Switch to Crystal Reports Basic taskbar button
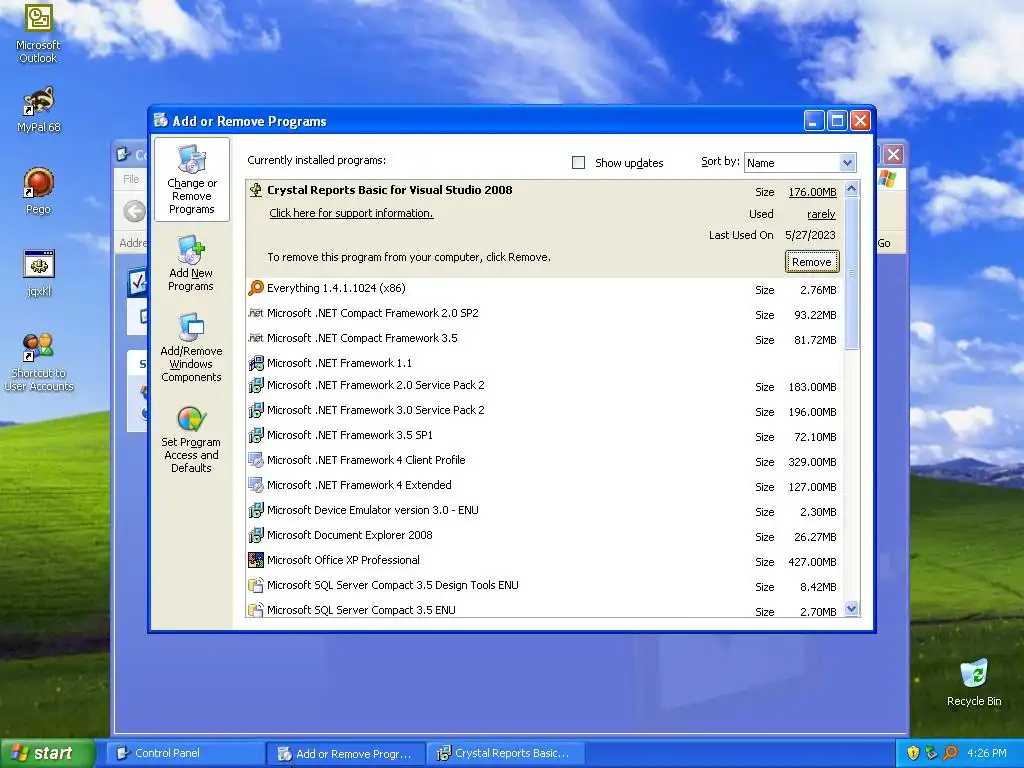This screenshot has width=1024, height=768. coord(506,753)
